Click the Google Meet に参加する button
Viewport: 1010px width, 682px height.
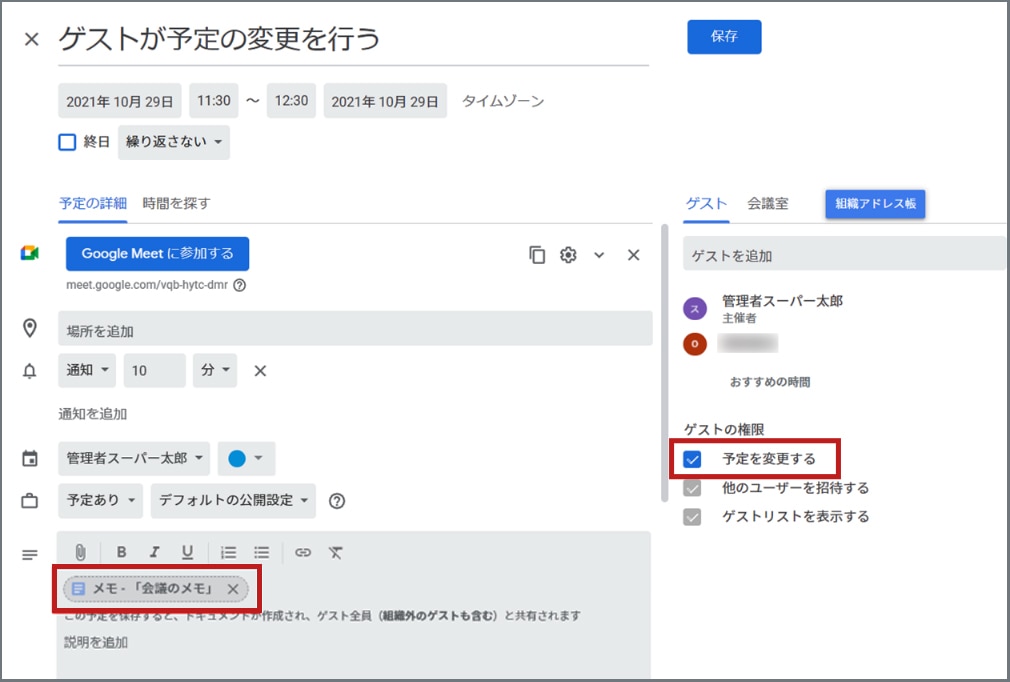click(156, 254)
